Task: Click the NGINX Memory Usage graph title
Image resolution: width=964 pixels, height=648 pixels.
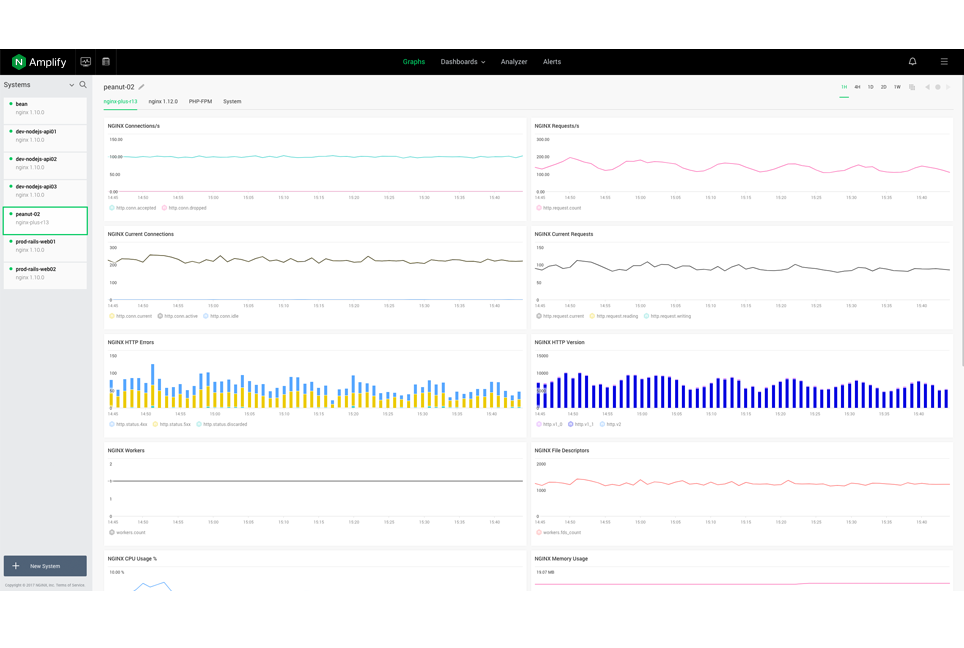Action: (x=561, y=559)
